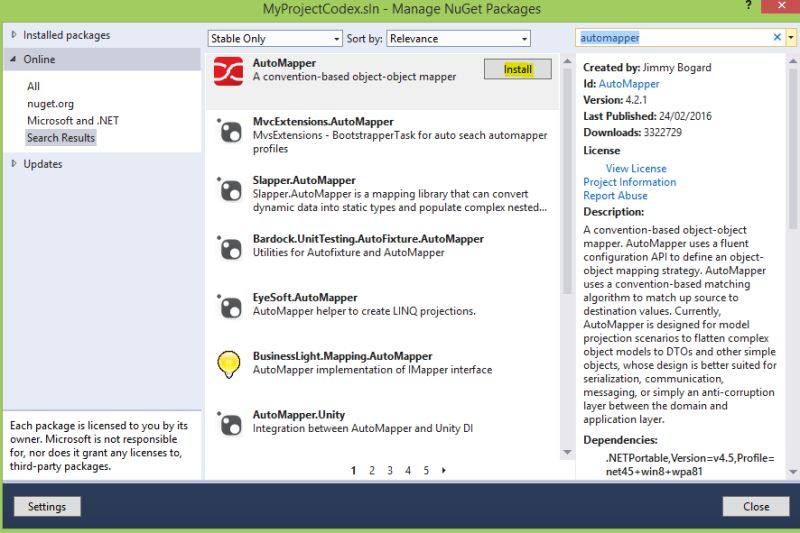Click the Dependencies: heading
The image size is (800, 533).
coord(620,440)
